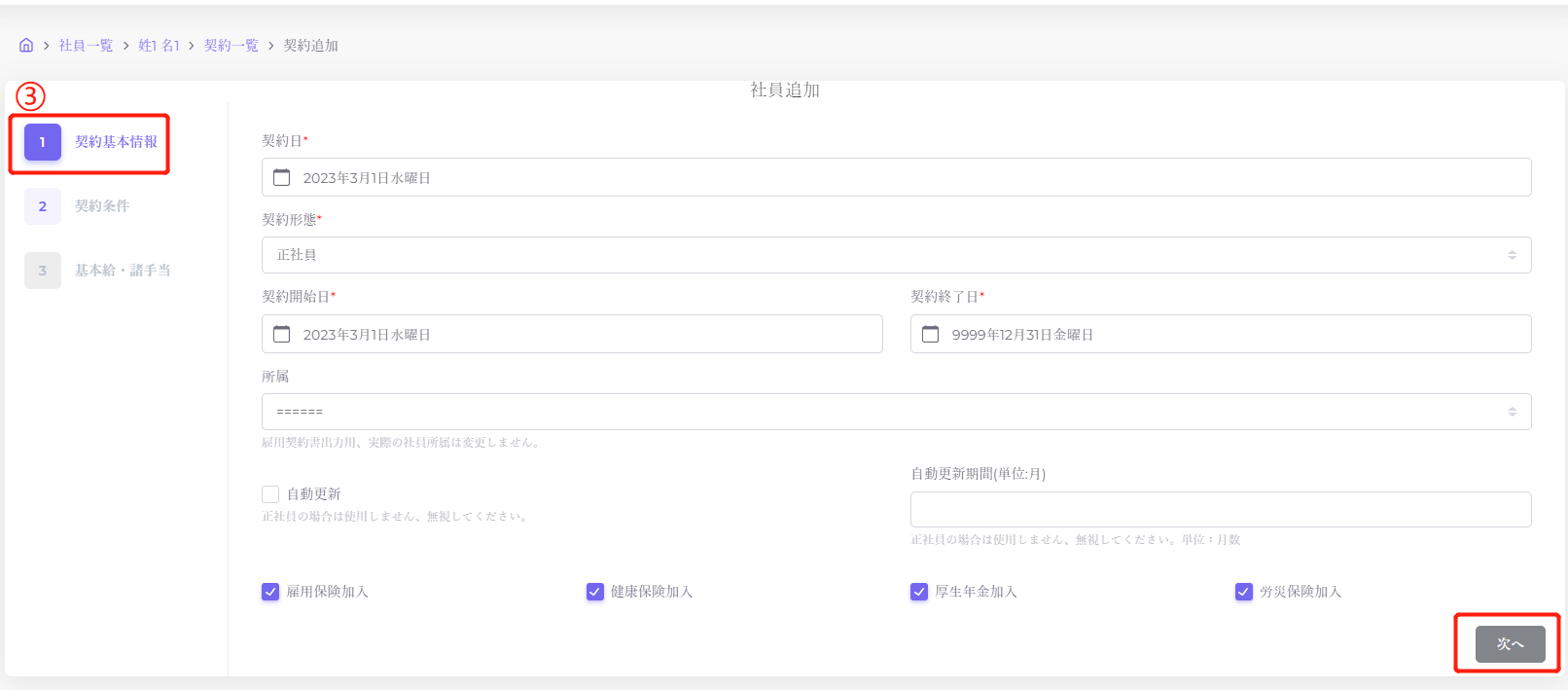
Task: Select step 3 number badge
Action: pyautogui.click(x=43, y=271)
